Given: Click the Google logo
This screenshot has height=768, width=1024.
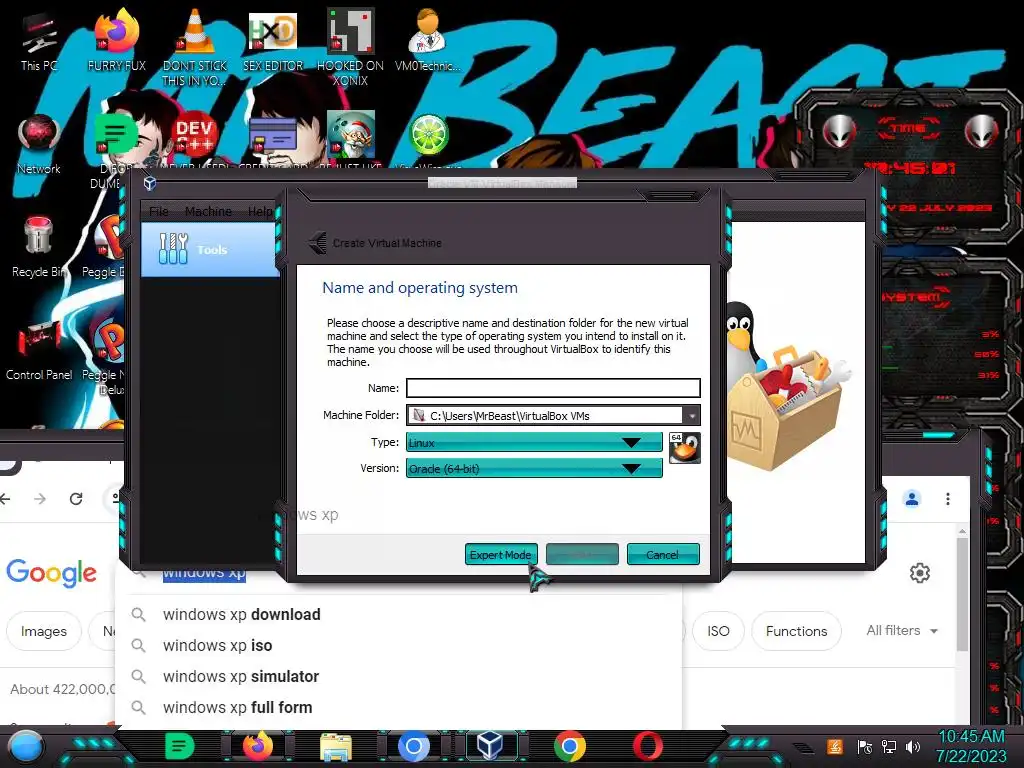Looking at the screenshot, I should click(52, 573).
